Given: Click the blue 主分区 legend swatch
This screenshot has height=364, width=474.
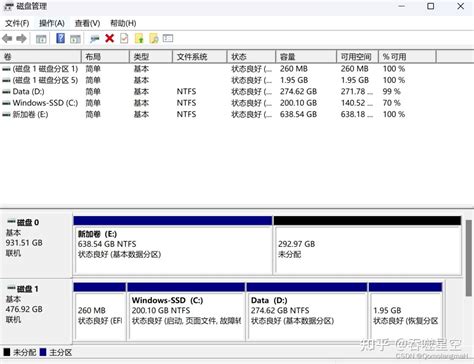Looking at the screenshot, I should tap(43, 352).
